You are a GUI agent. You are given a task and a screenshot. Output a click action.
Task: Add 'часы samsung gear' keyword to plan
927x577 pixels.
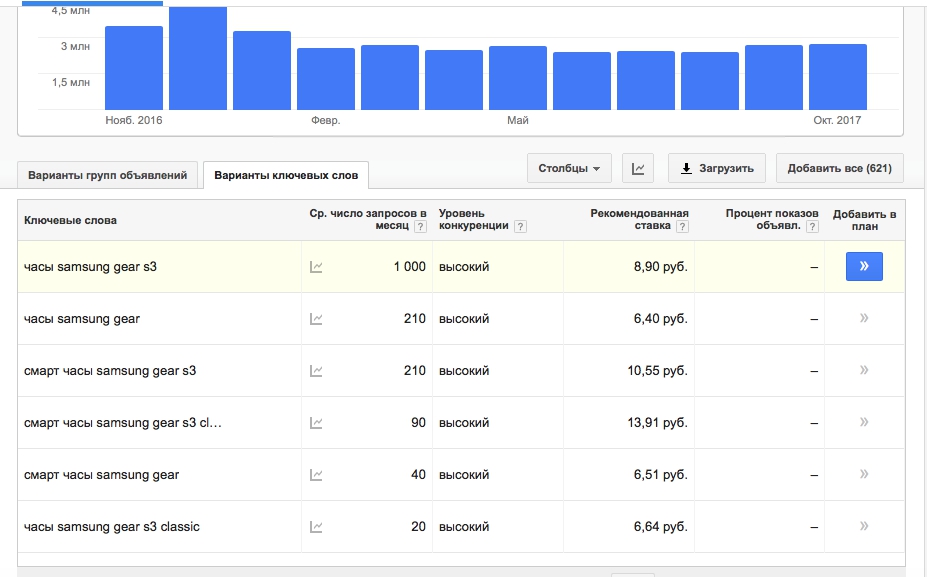(x=864, y=318)
